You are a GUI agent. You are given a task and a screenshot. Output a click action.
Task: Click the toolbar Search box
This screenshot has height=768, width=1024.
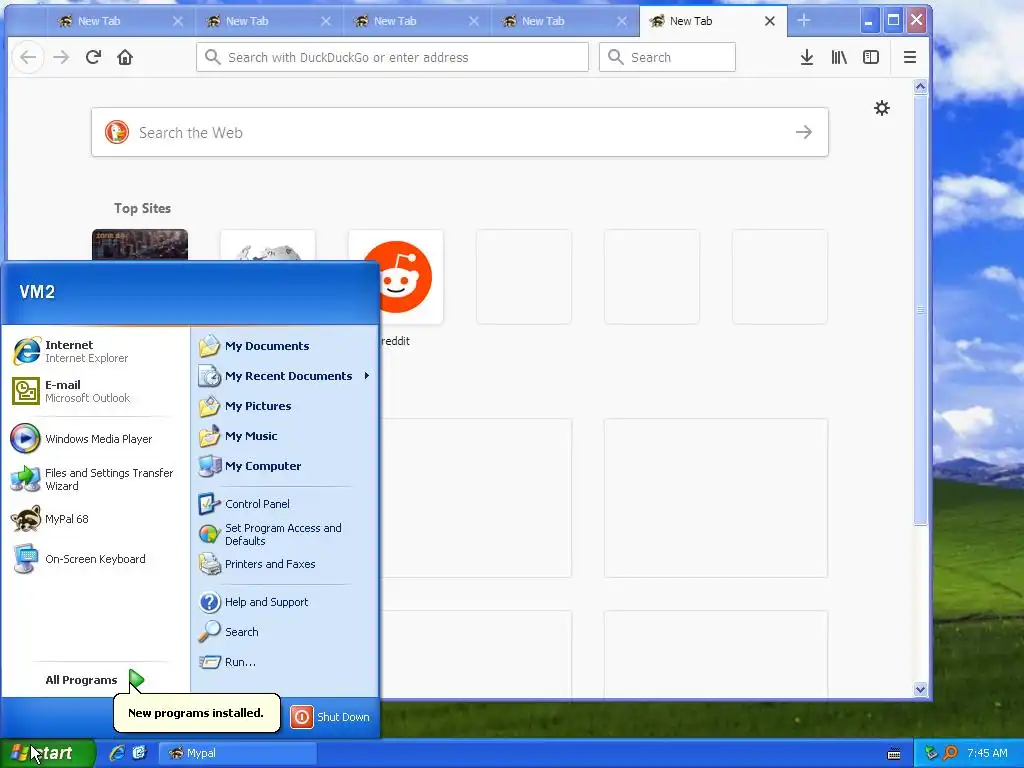667,57
